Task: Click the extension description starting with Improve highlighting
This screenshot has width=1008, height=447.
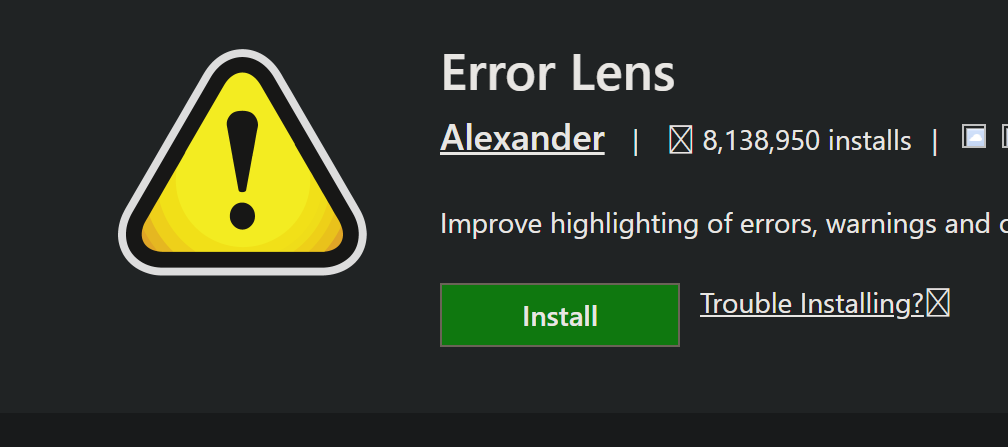Action: 724,224
